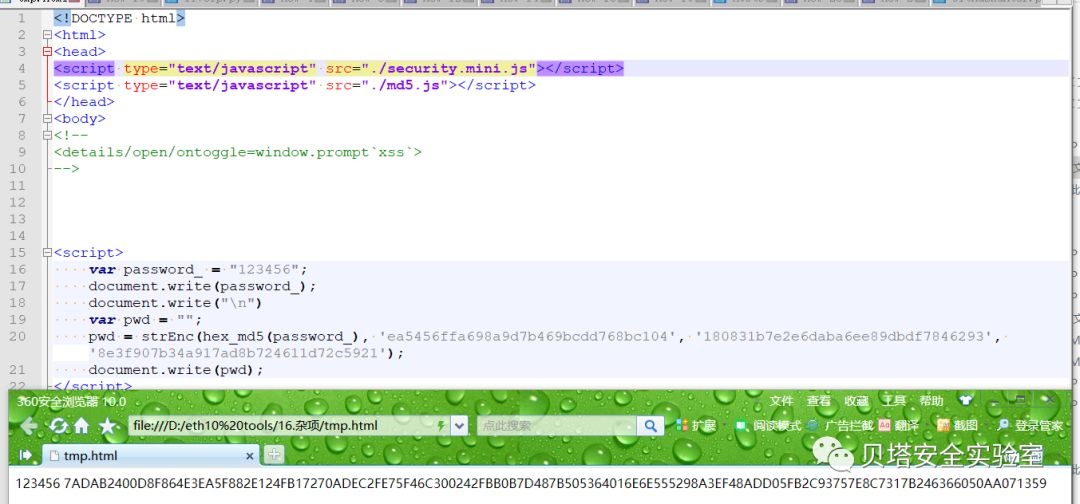
Task: Toggle the sidebar arrow left of tabs
Action: click(x=26, y=454)
